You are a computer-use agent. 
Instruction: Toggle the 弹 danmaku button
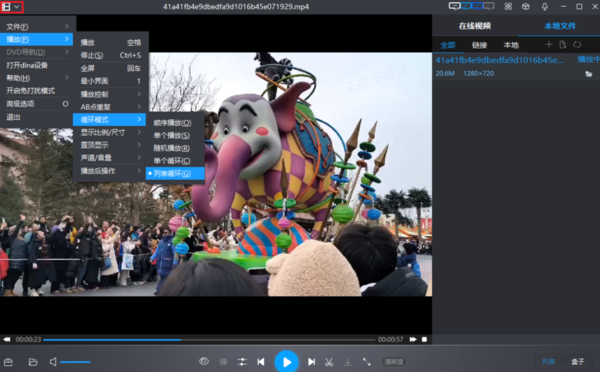(223, 362)
